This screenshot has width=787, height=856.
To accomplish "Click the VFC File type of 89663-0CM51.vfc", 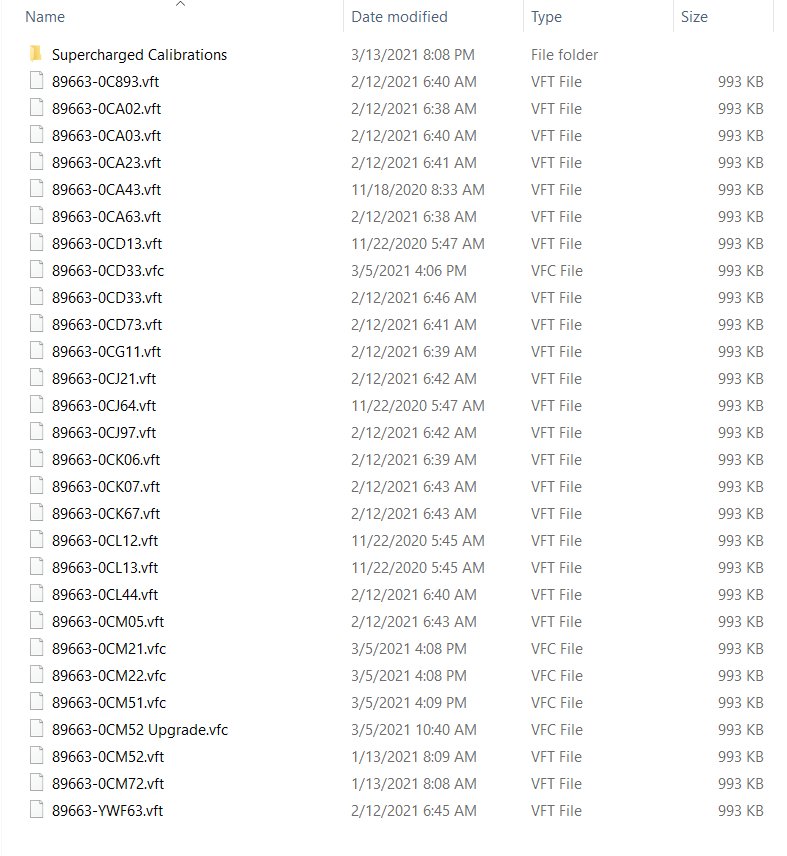I will [x=557, y=703].
